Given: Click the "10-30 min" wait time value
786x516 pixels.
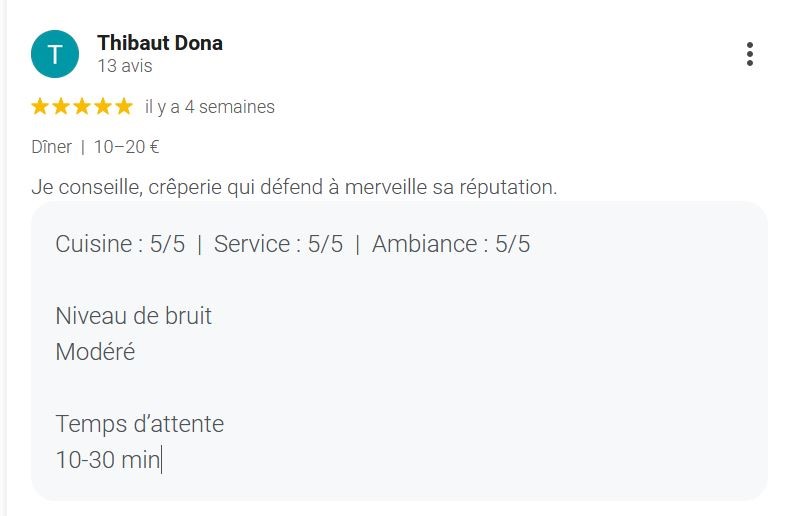Looking at the screenshot, I should pos(107,460).
